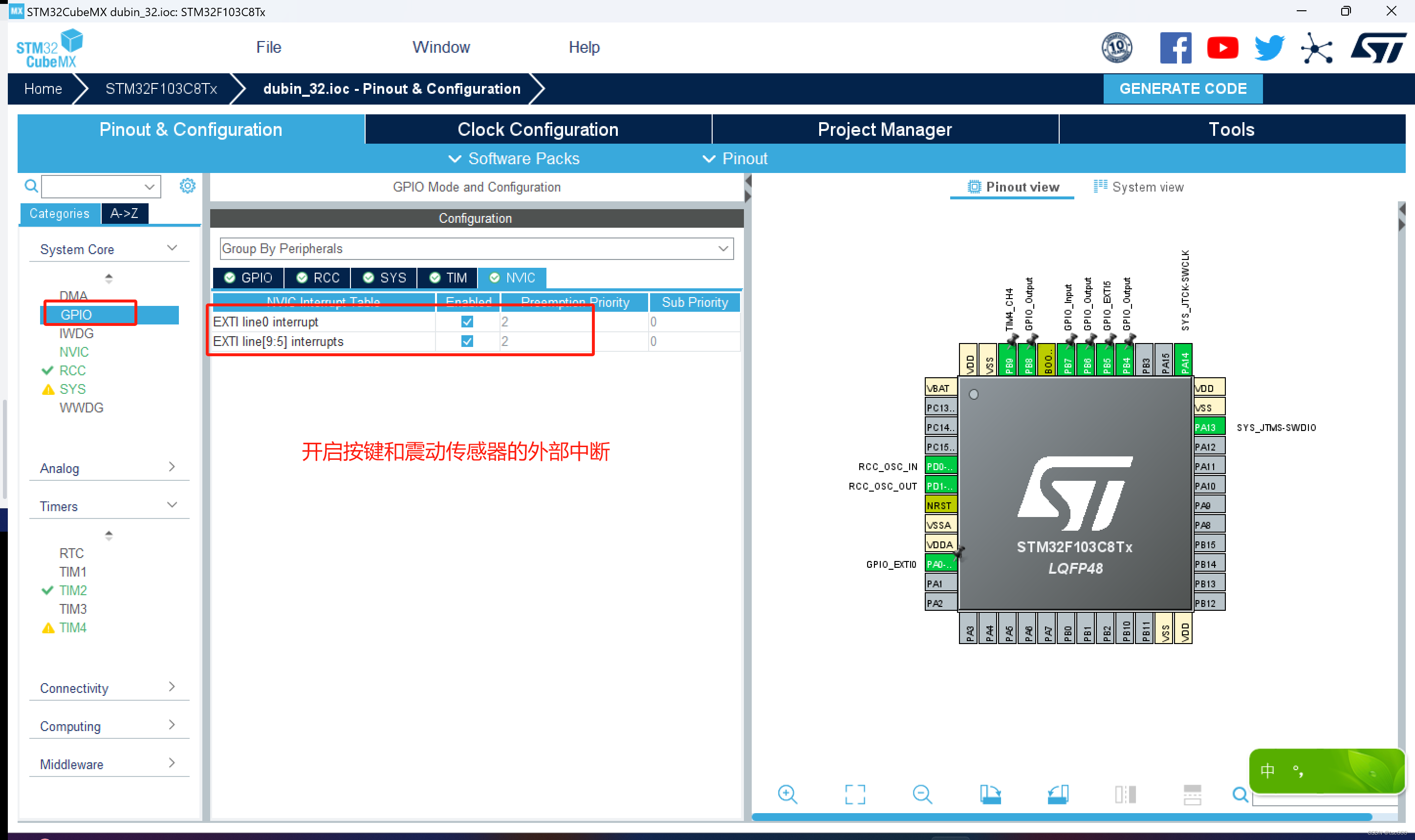
Task: Open the Help menu
Action: 584,47
